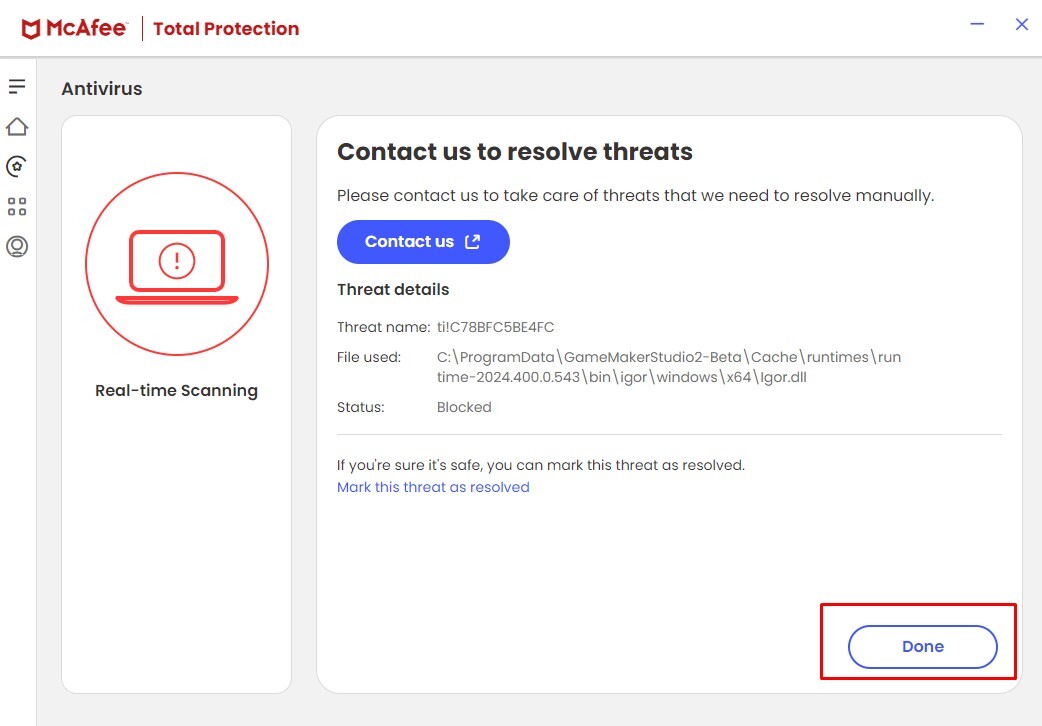Click the Contact us to resolve threats heading
The width and height of the screenshot is (1042, 726).
514,152
